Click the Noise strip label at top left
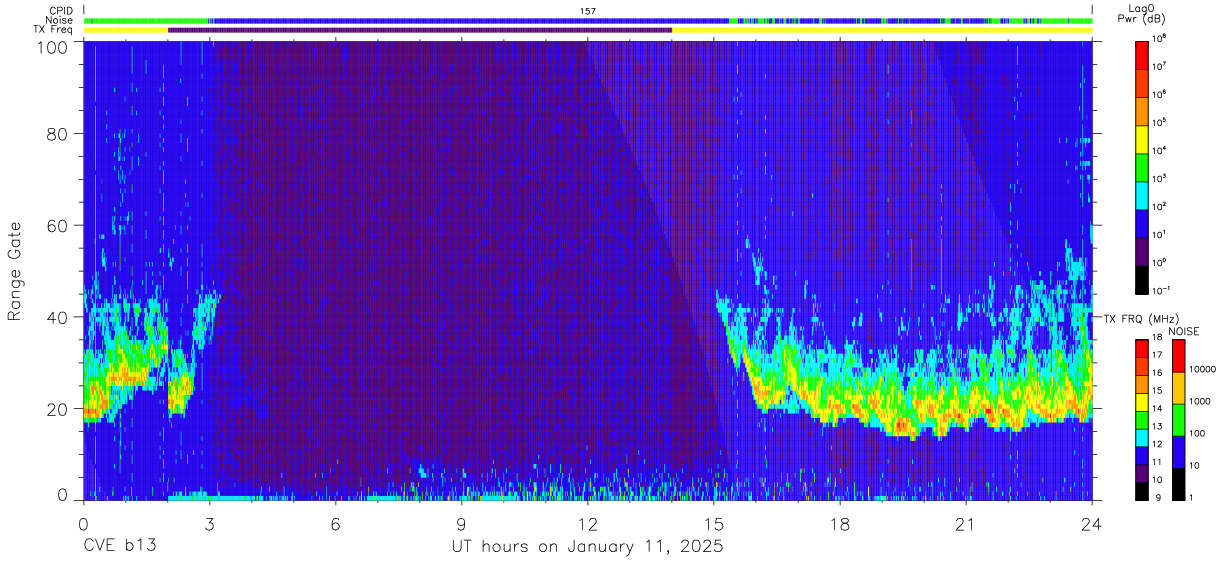This screenshot has height=567, width=1228. tap(61, 20)
